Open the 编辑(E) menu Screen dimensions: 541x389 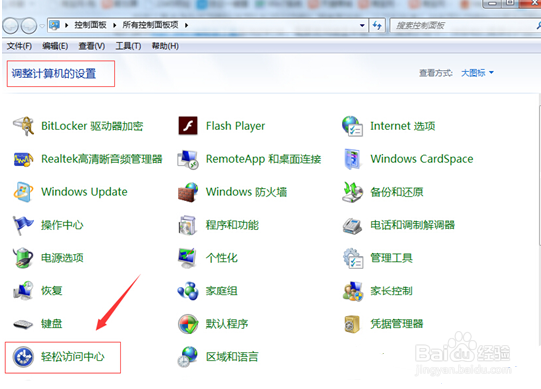pyautogui.click(x=55, y=46)
